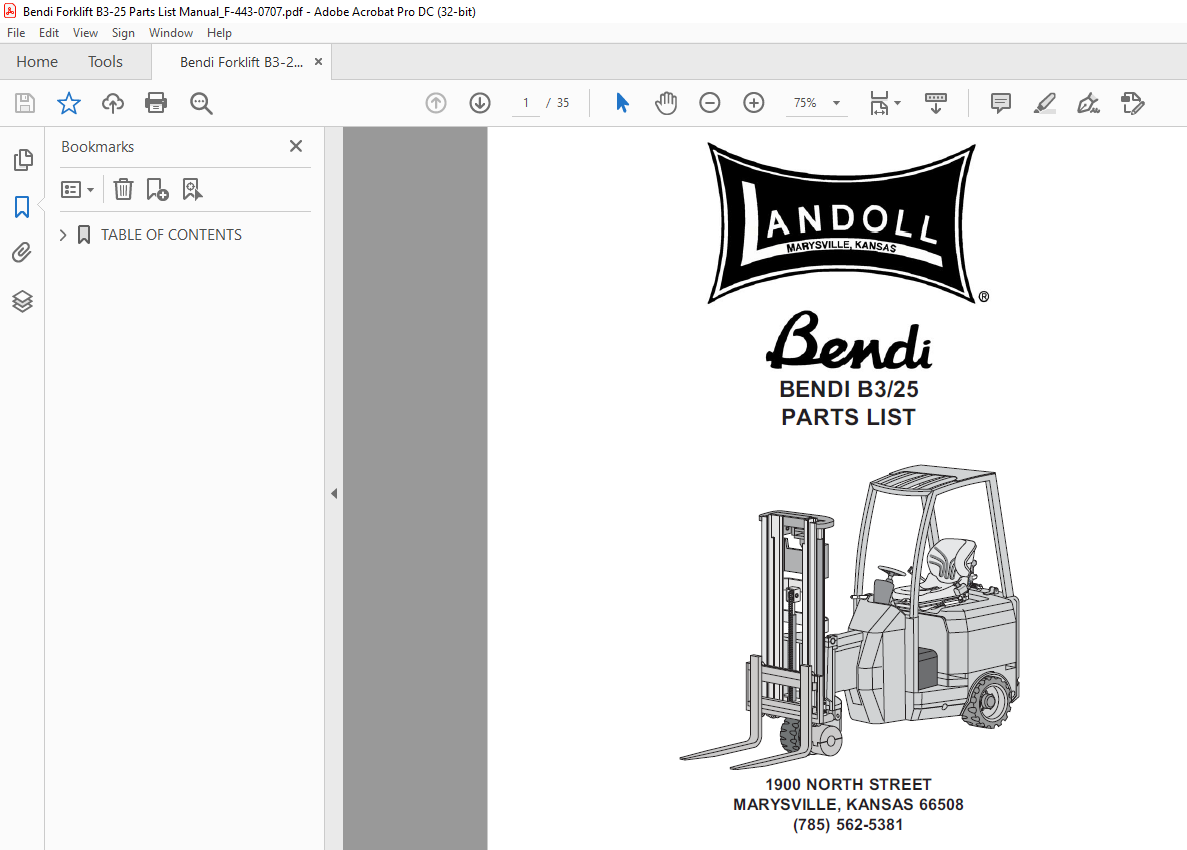This screenshot has height=850, width=1187.
Task: Select the highlight text tool
Action: pyautogui.click(x=1045, y=103)
